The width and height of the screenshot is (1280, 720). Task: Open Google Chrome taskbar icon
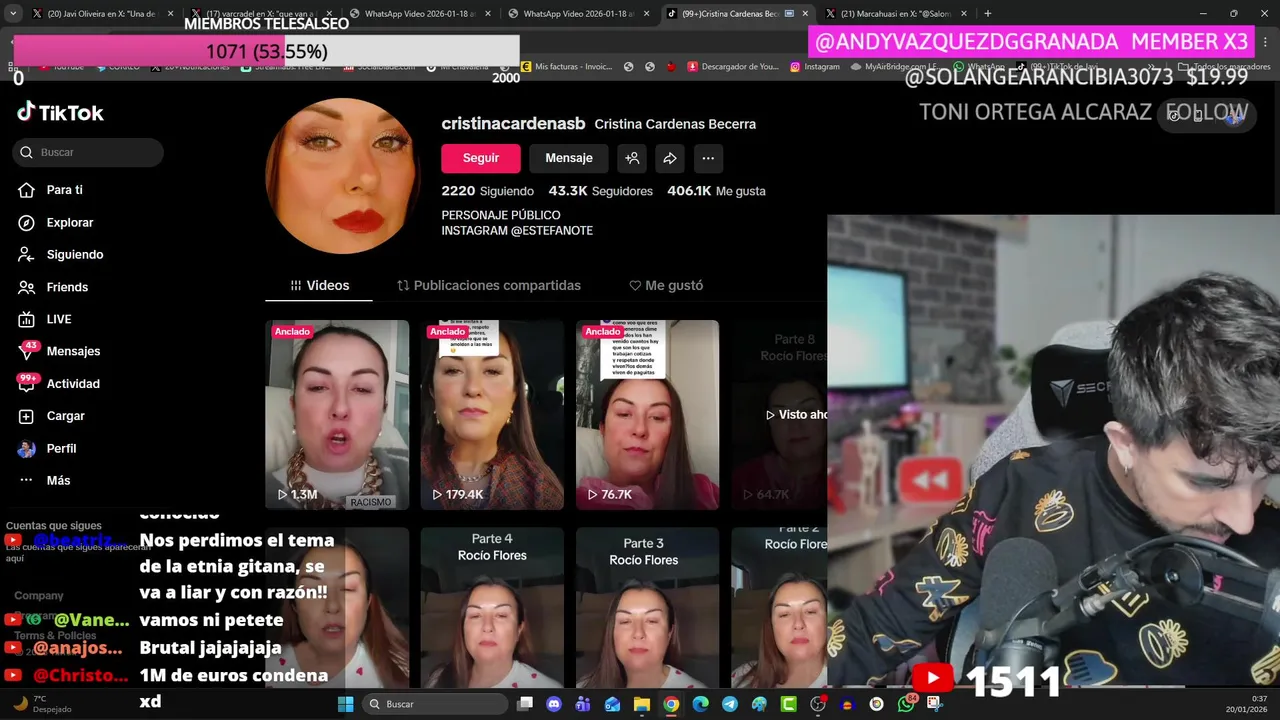click(x=671, y=704)
